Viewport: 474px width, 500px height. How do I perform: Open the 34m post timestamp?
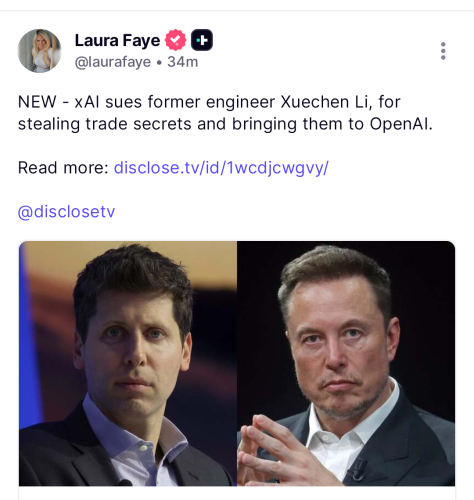[x=183, y=62]
